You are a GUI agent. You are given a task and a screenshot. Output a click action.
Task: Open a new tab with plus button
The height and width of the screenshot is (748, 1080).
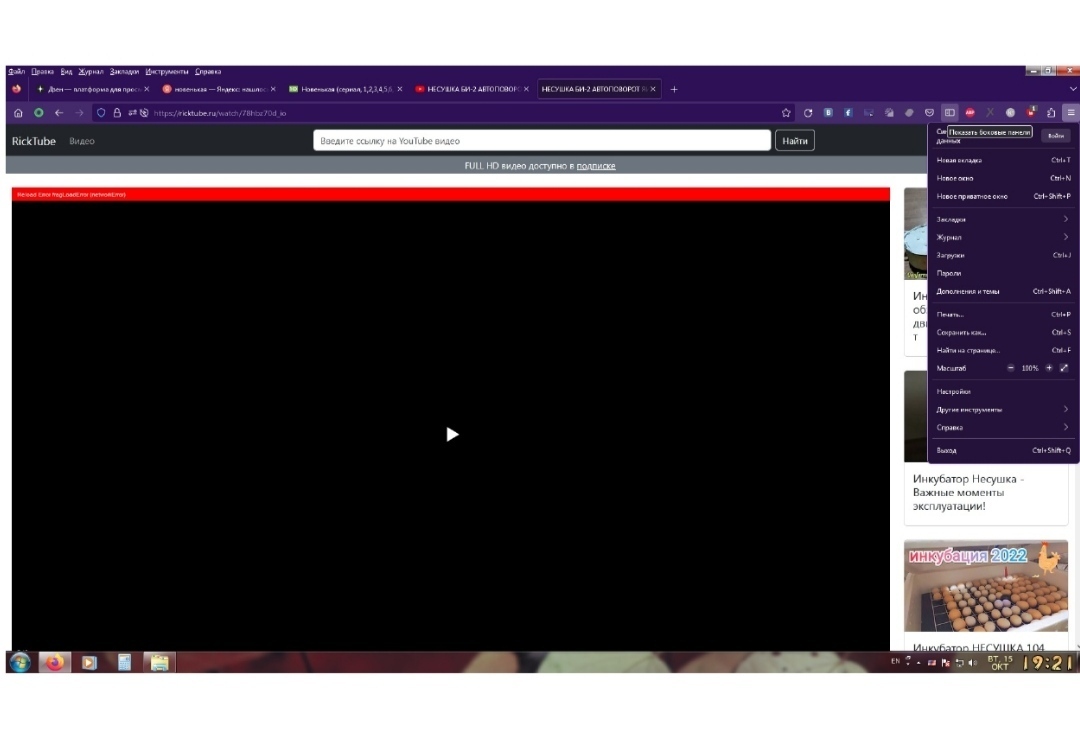pos(674,90)
